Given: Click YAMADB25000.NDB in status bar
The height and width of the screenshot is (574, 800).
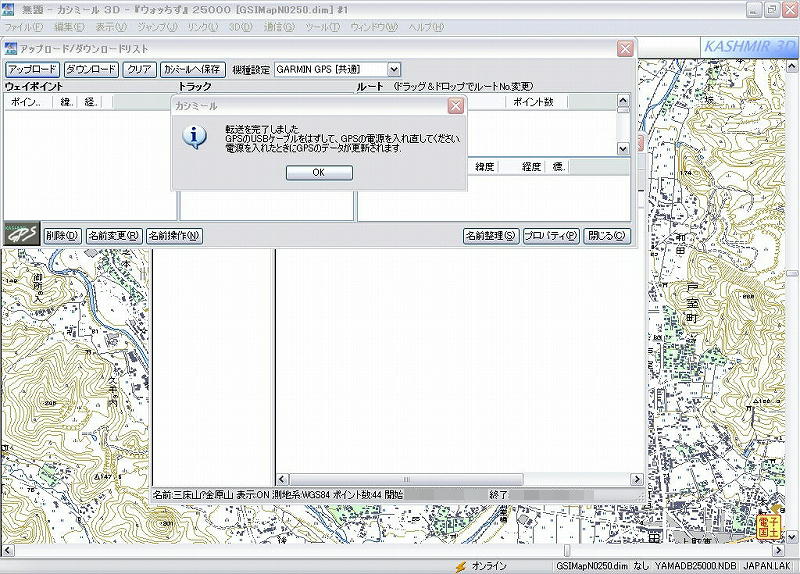Looking at the screenshot, I should [x=695, y=566].
